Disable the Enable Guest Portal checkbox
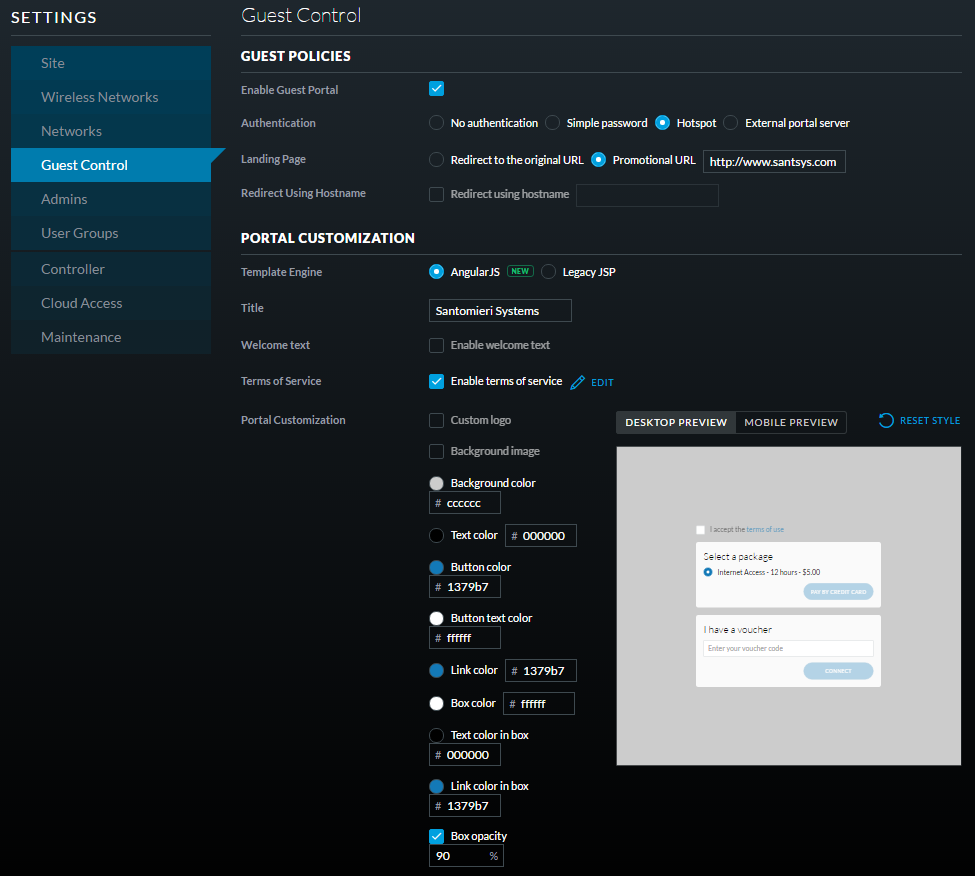Screen dimensions: 975x876 click(436, 89)
